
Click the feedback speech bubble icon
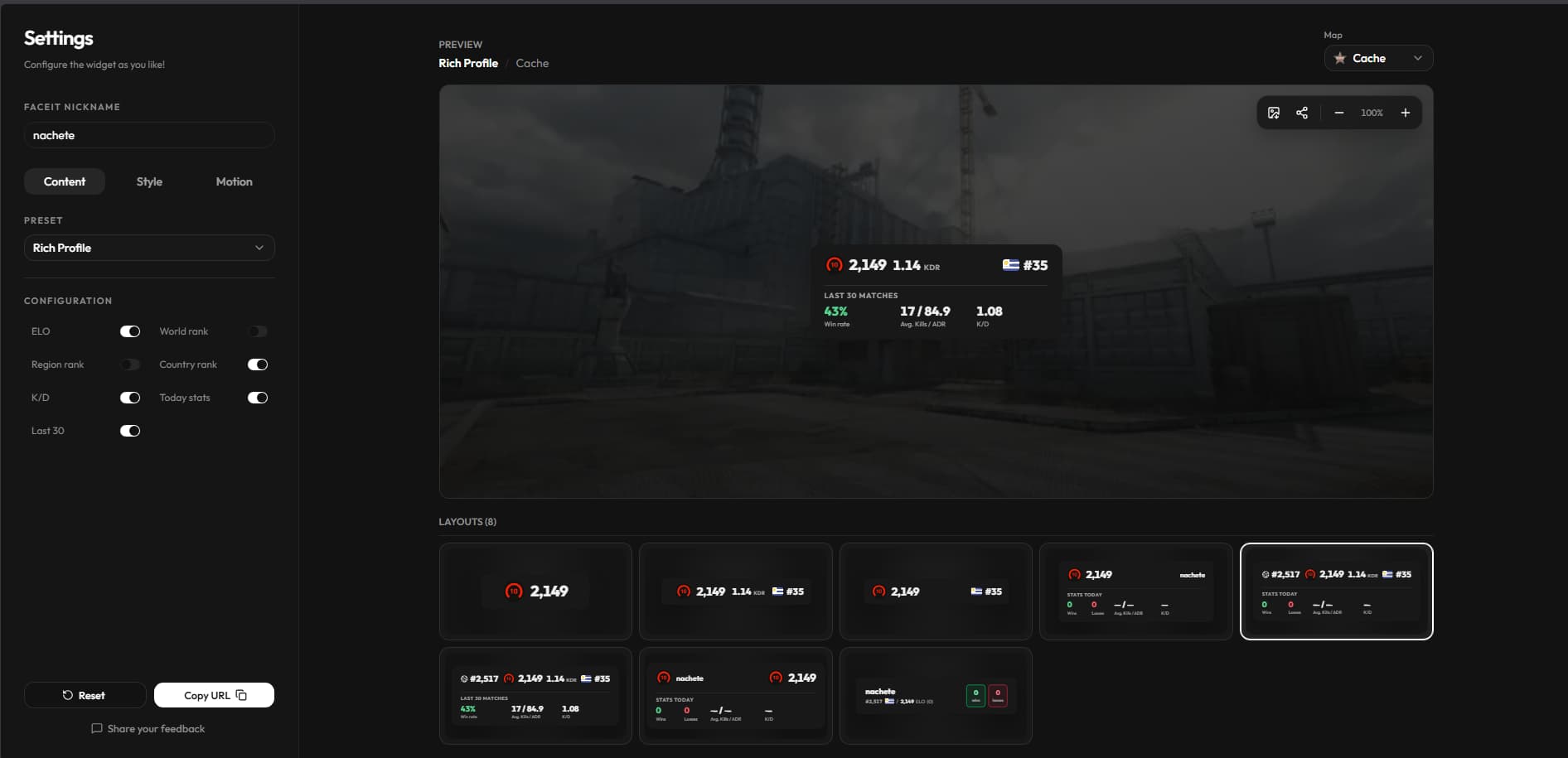[x=97, y=728]
